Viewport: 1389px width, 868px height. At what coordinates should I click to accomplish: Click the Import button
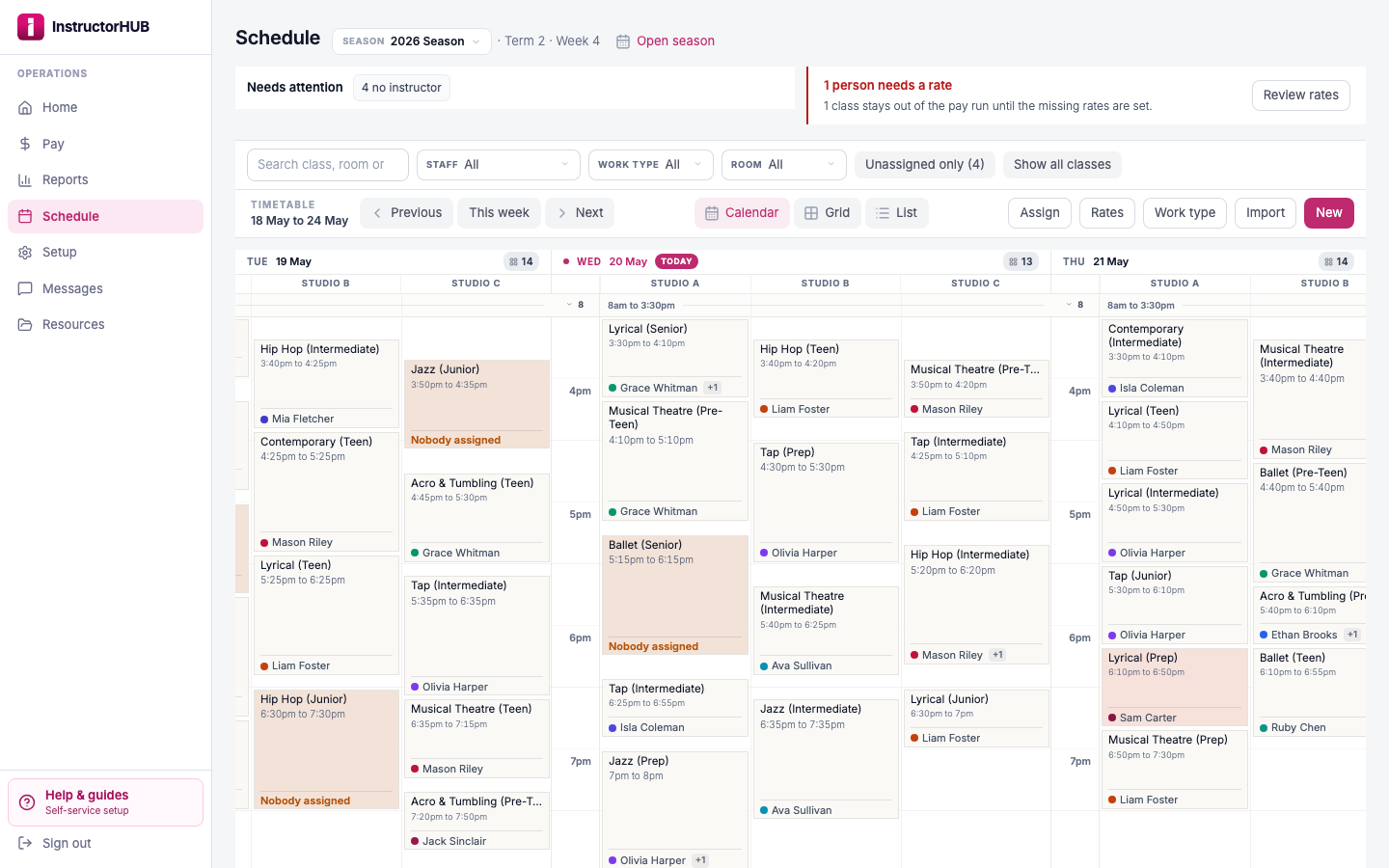(x=1266, y=213)
